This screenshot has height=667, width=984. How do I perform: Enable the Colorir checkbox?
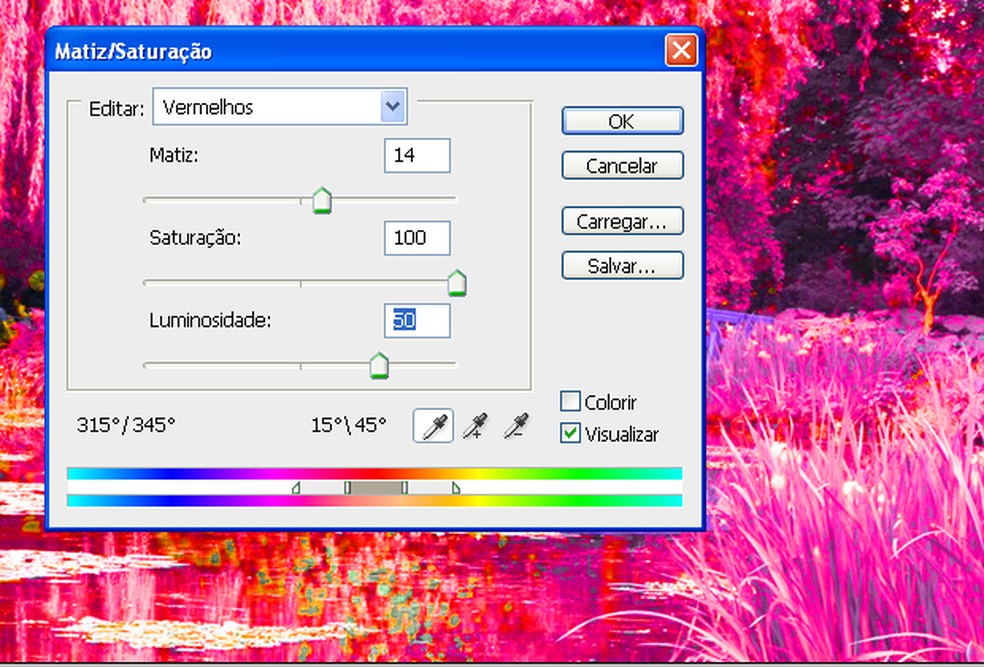pos(570,402)
